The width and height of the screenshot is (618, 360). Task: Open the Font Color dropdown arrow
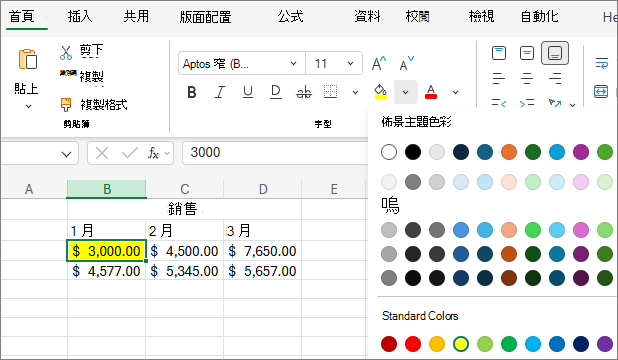(455, 93)
